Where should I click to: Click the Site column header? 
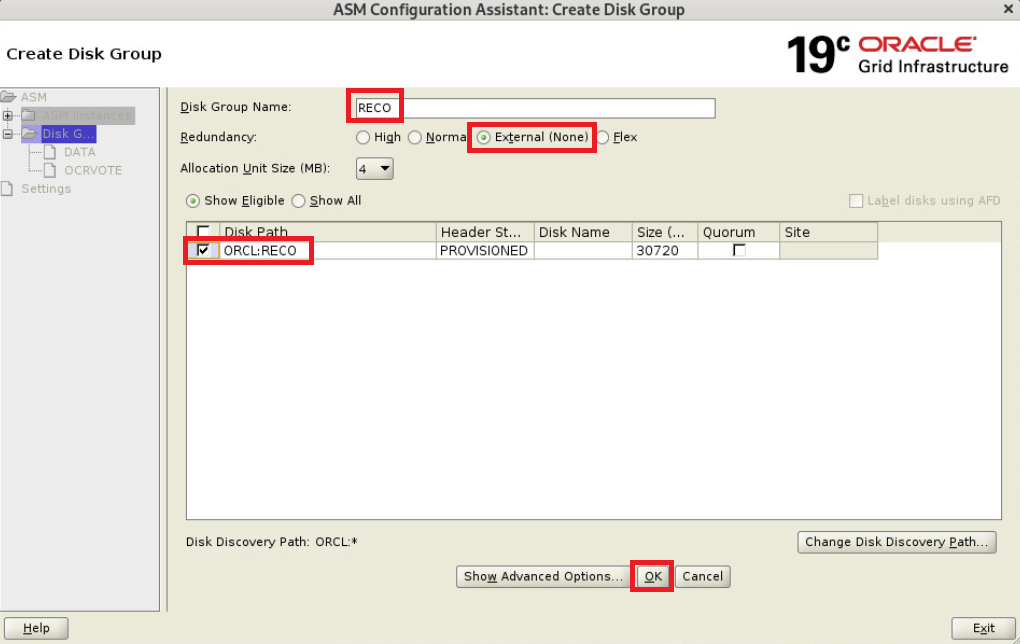(828, 232)
